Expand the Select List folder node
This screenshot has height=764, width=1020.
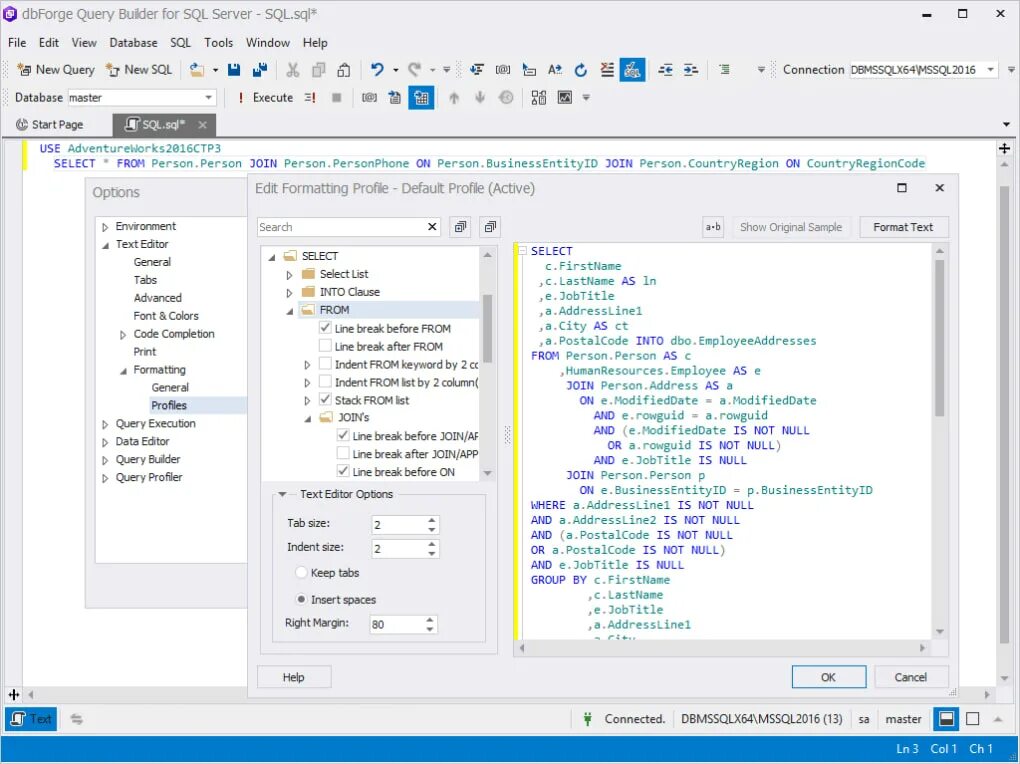(x=289, y=275)
